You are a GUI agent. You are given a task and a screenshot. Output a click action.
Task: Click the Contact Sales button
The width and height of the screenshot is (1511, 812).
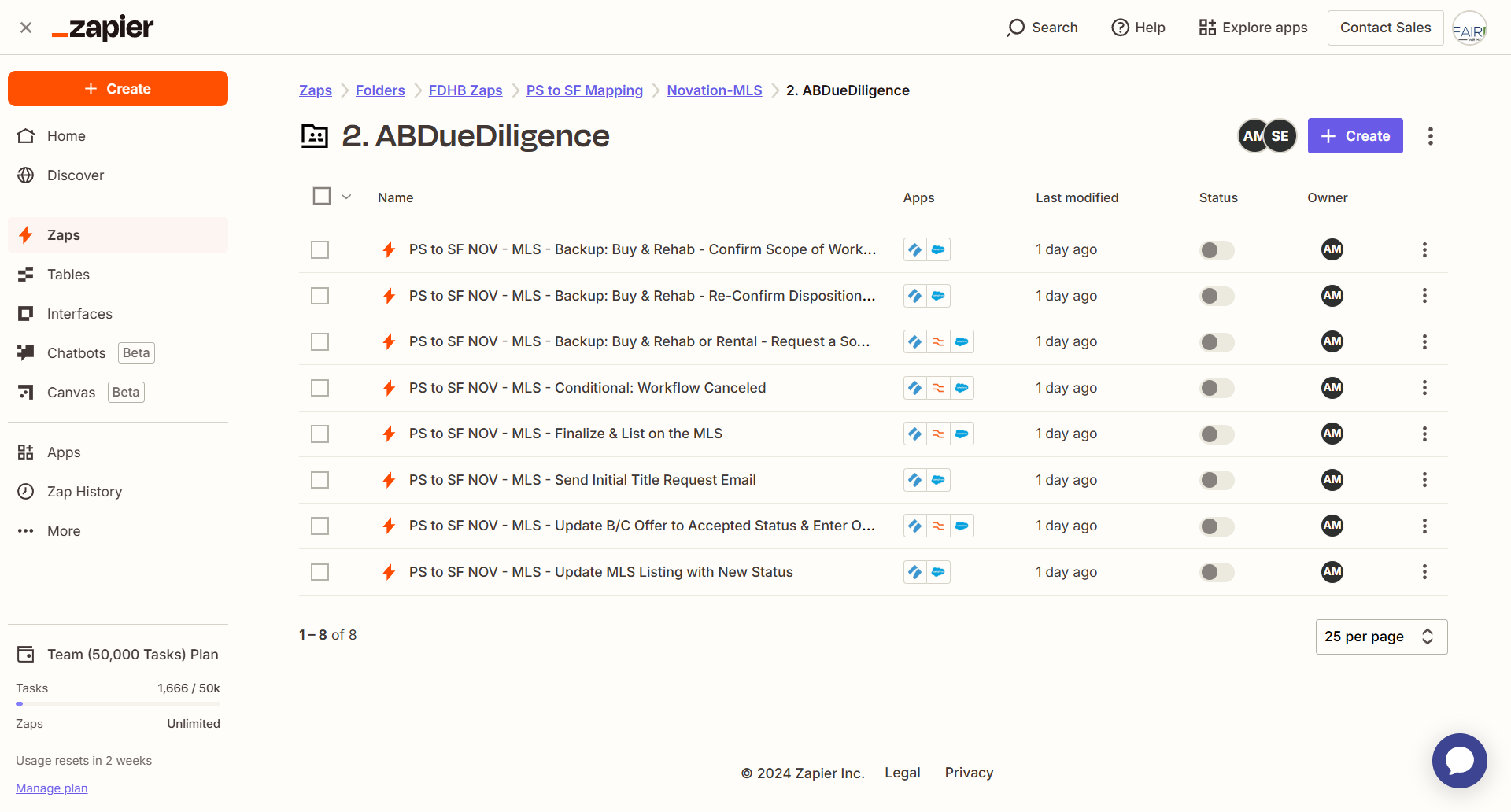pyautogui.click(x=1385, y=28)
